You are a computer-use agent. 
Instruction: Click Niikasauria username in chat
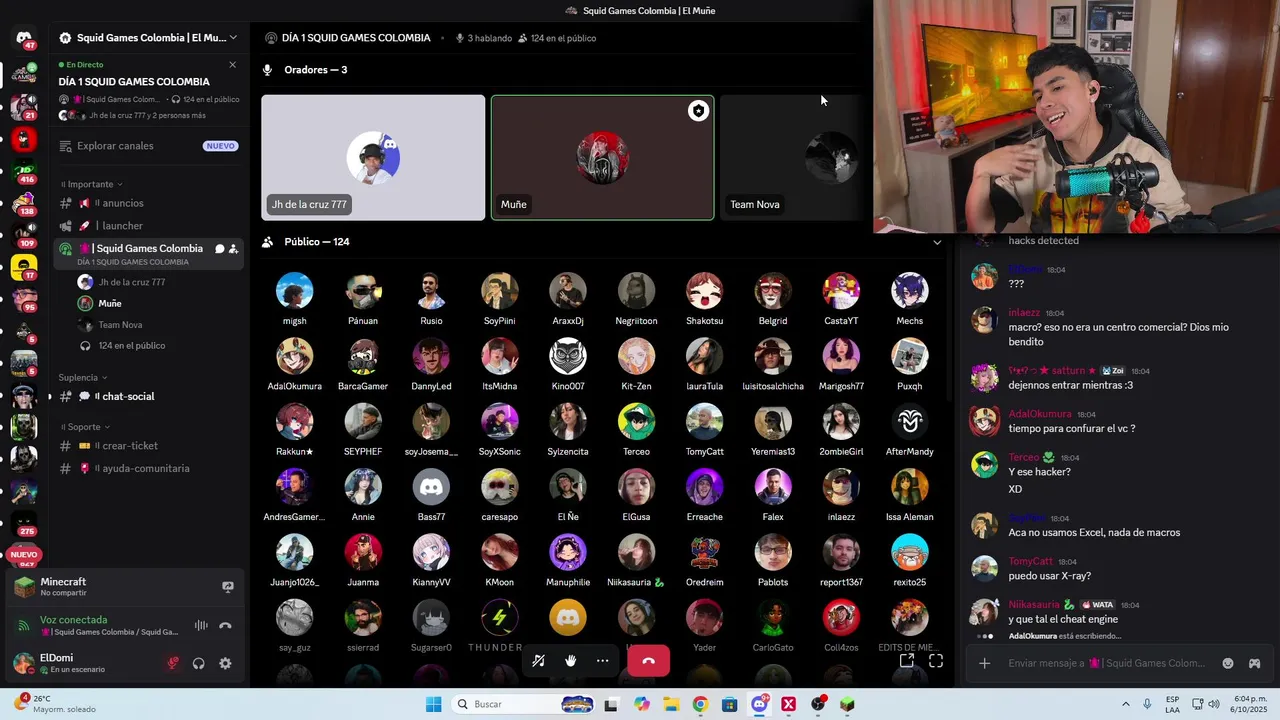coord(1035,605)
